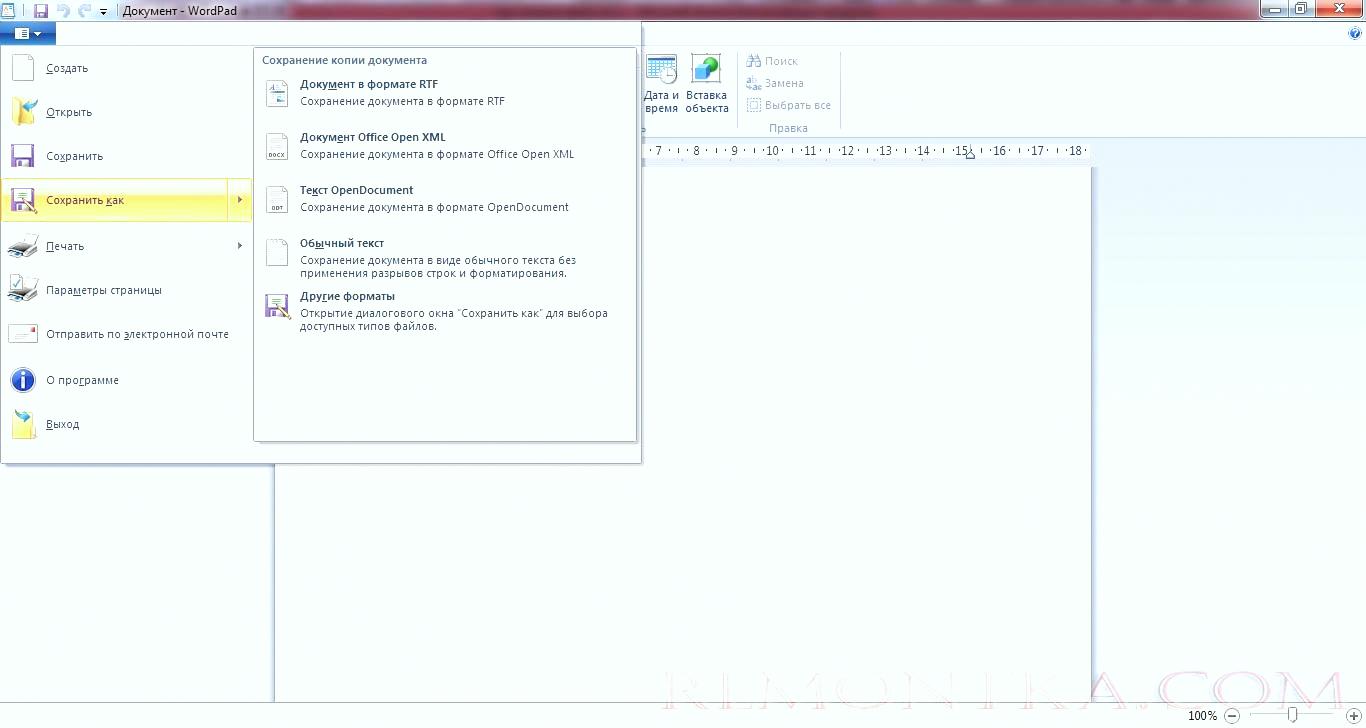
Task: Choose Выход to exit WordPad
Action: coord(126,424)
